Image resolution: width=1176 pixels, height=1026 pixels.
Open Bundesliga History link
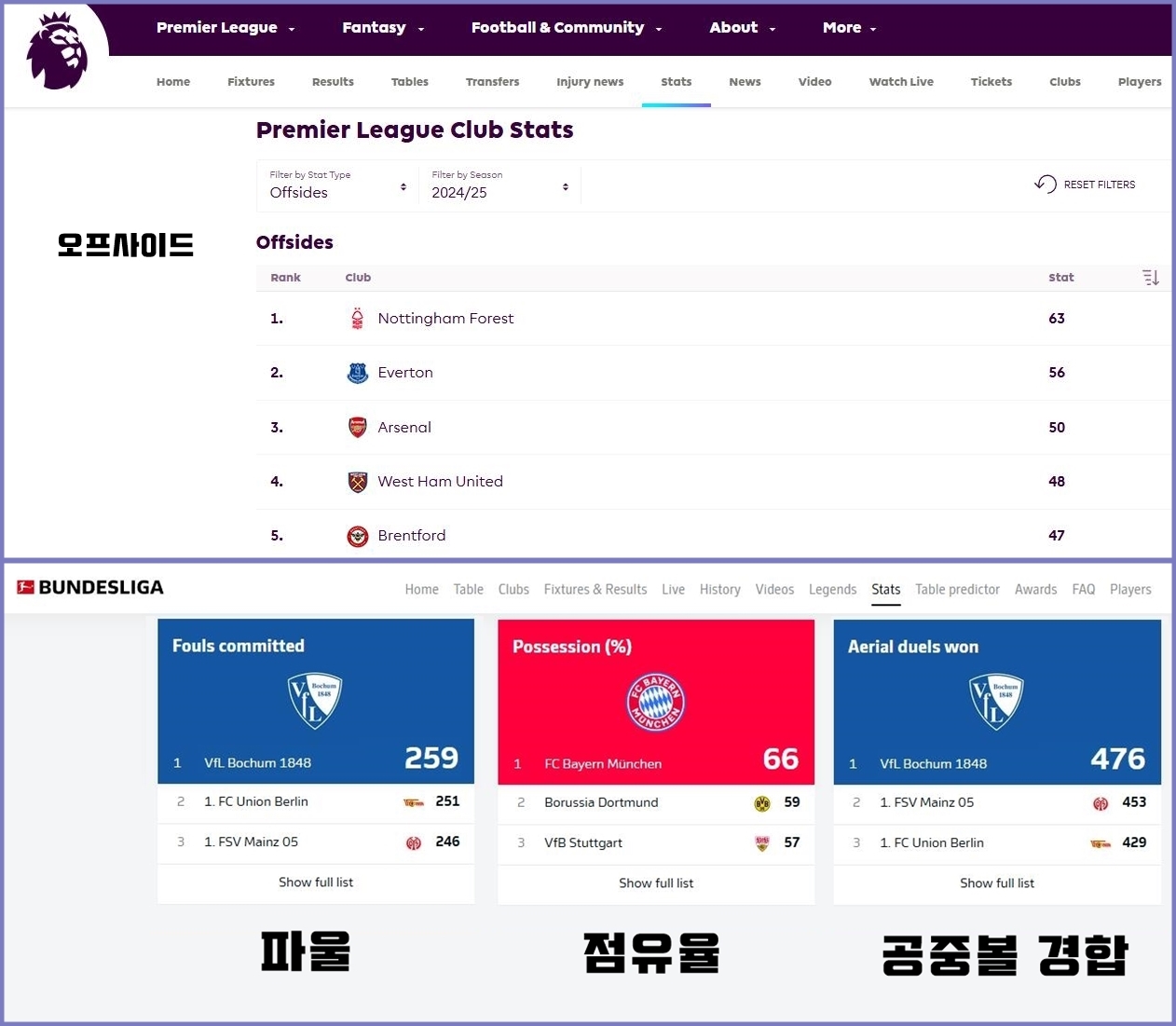(x=719, y=590)
